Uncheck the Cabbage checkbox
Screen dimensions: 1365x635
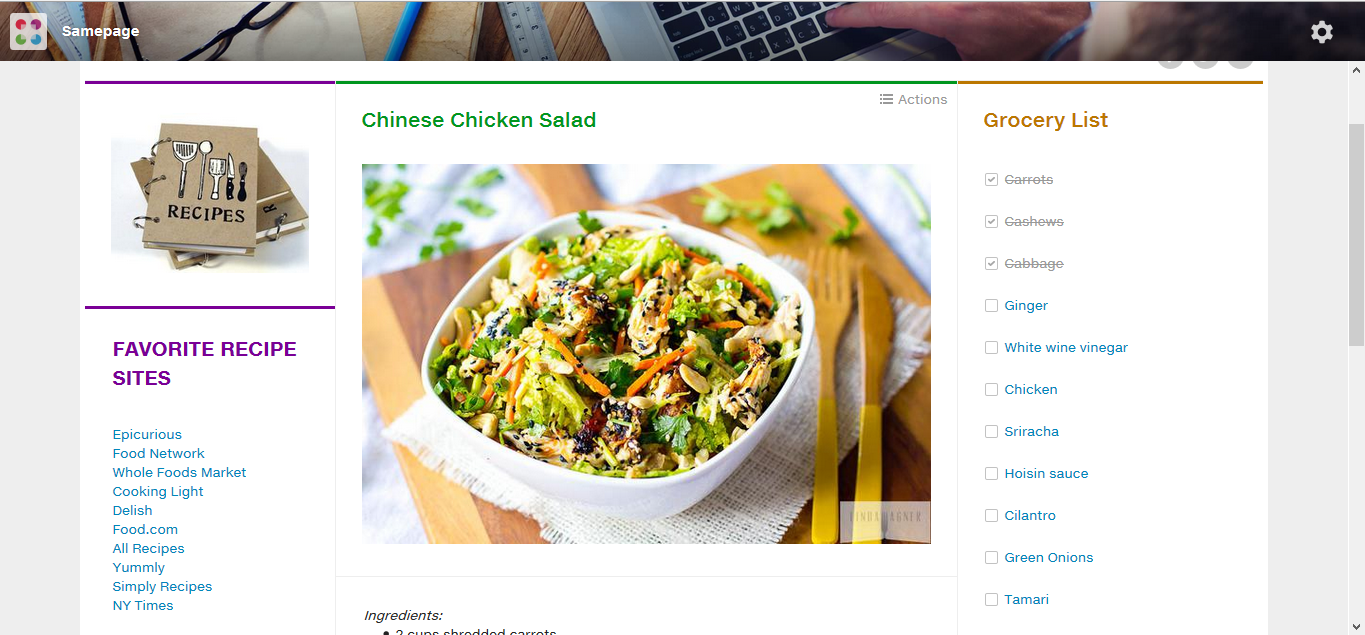click(991, 264)
